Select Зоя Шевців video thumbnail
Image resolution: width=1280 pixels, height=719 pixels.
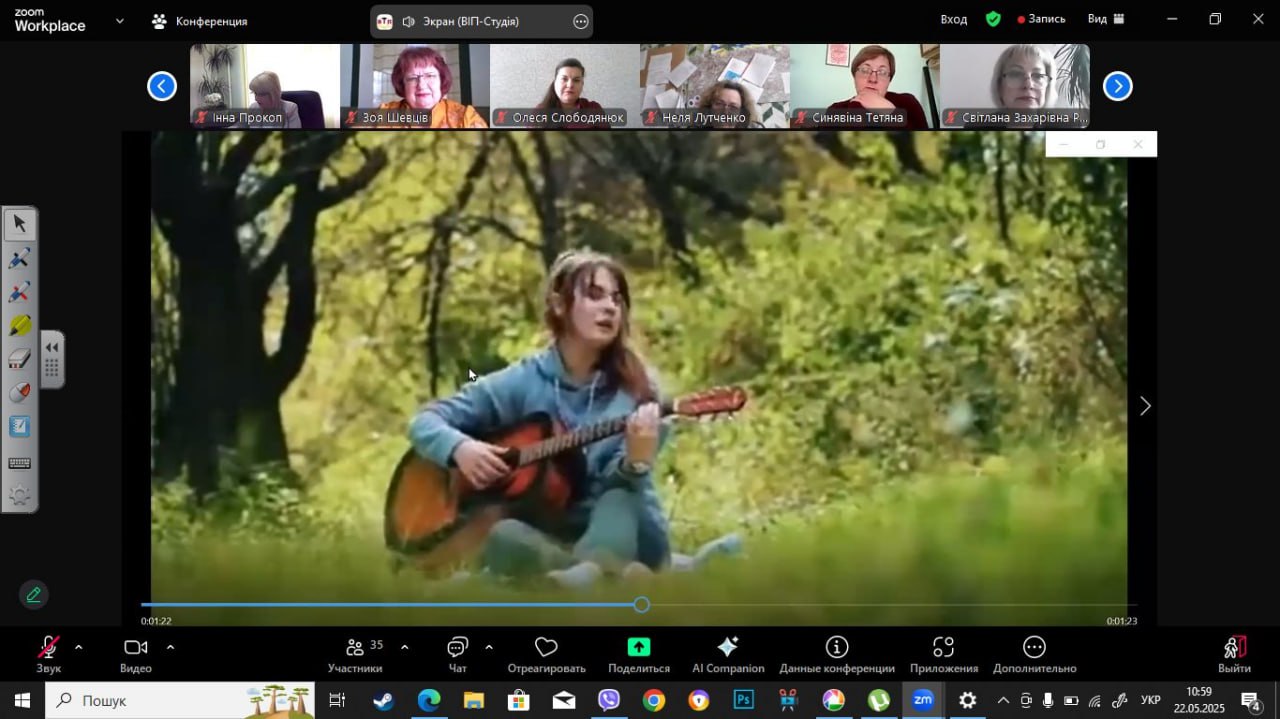click(415, 86)
